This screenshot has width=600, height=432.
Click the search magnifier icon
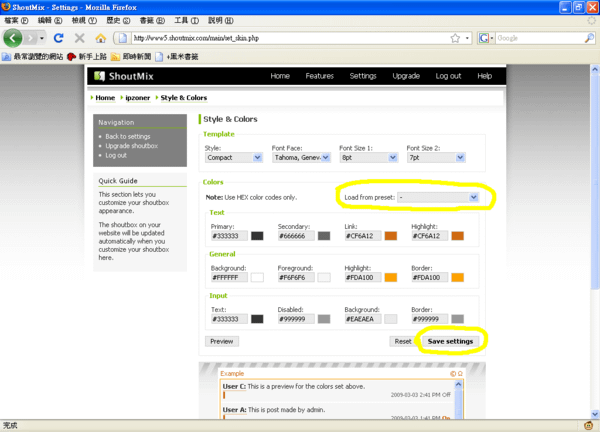pos(589,38)
